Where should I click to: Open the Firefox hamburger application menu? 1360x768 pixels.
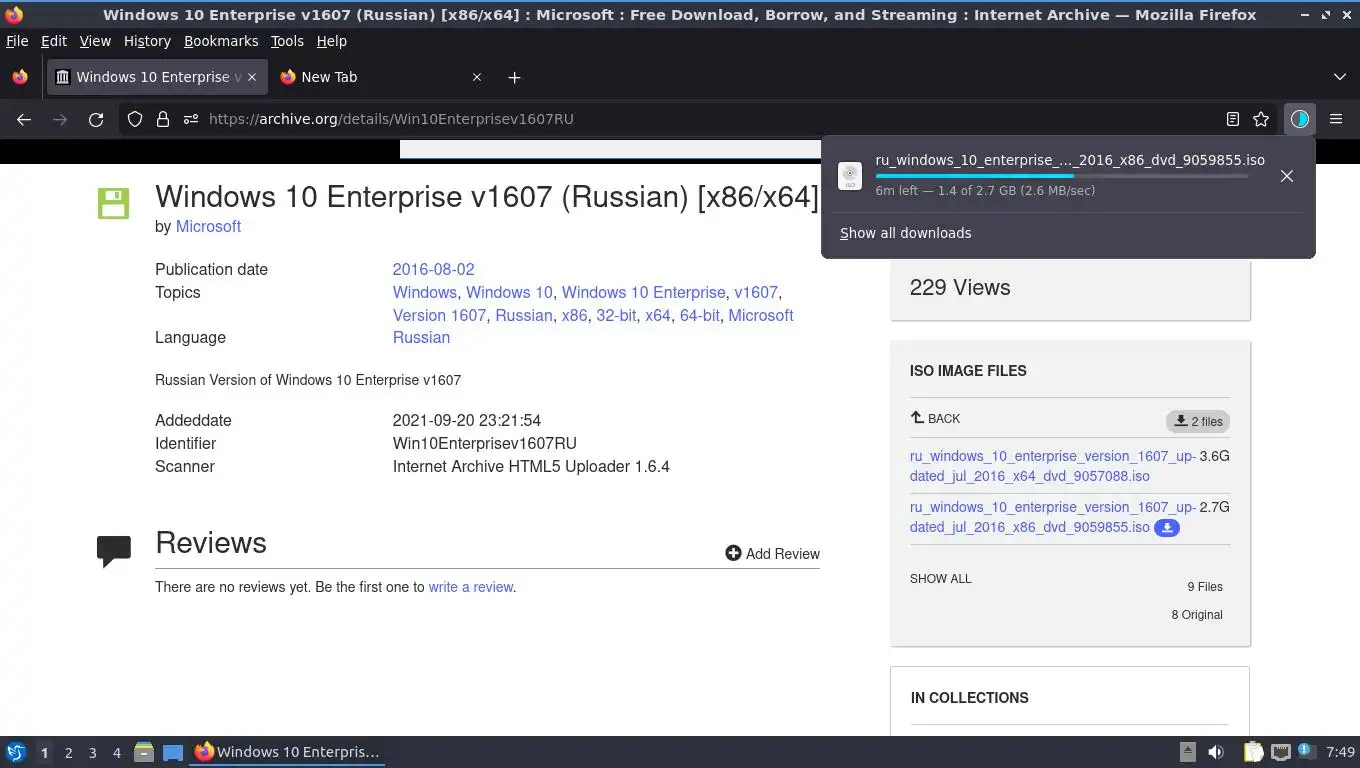tap(1336, 119)
